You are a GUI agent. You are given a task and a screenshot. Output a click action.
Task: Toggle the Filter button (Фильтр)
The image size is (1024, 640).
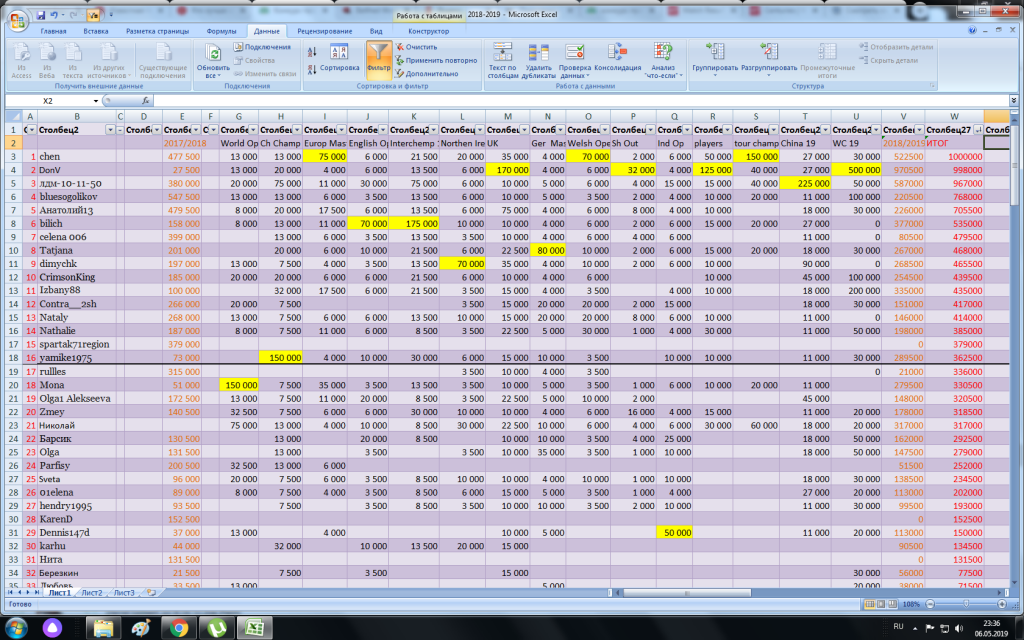pos(378,58)
